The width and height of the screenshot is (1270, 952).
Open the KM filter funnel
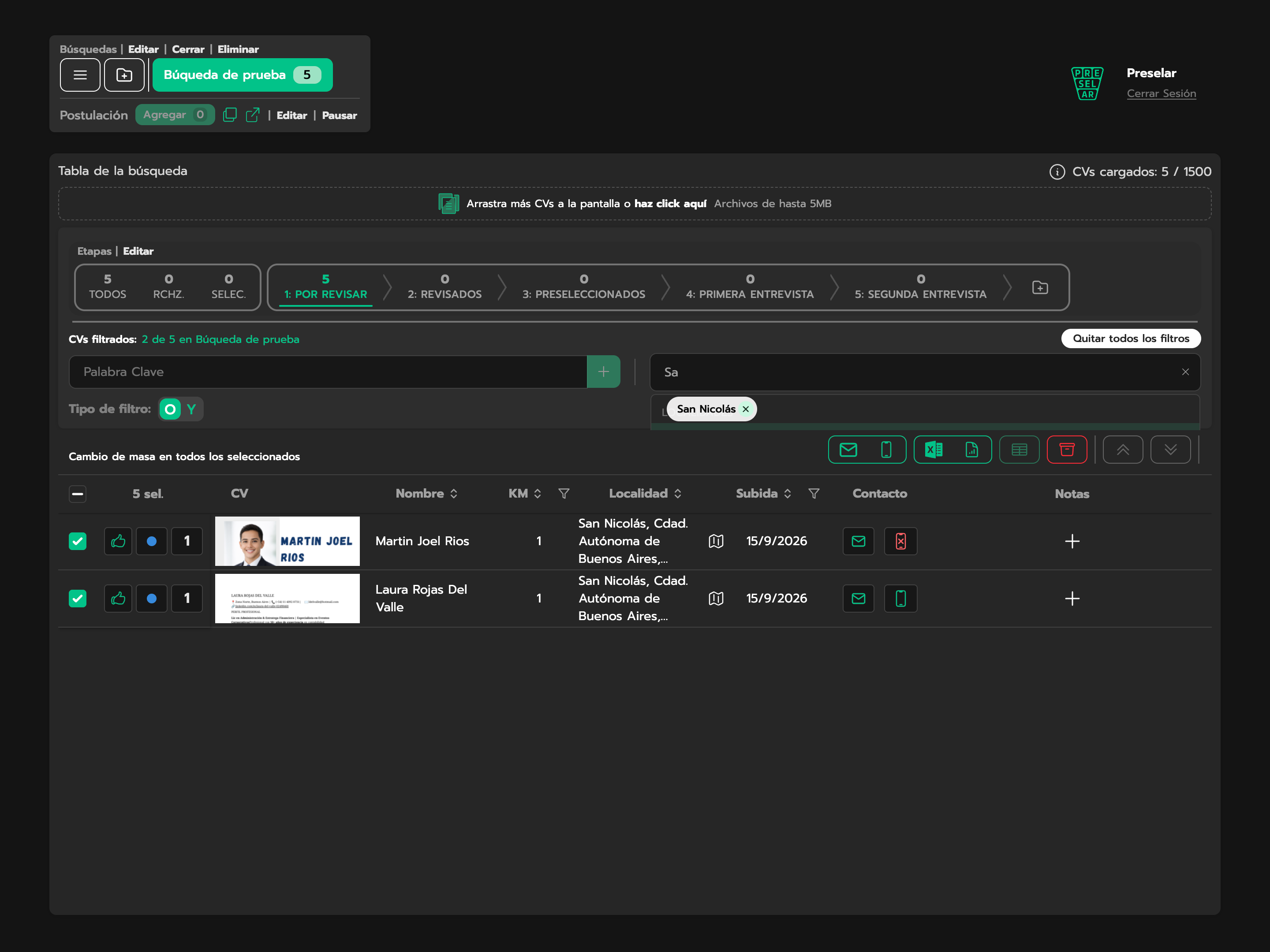point(564,494)
